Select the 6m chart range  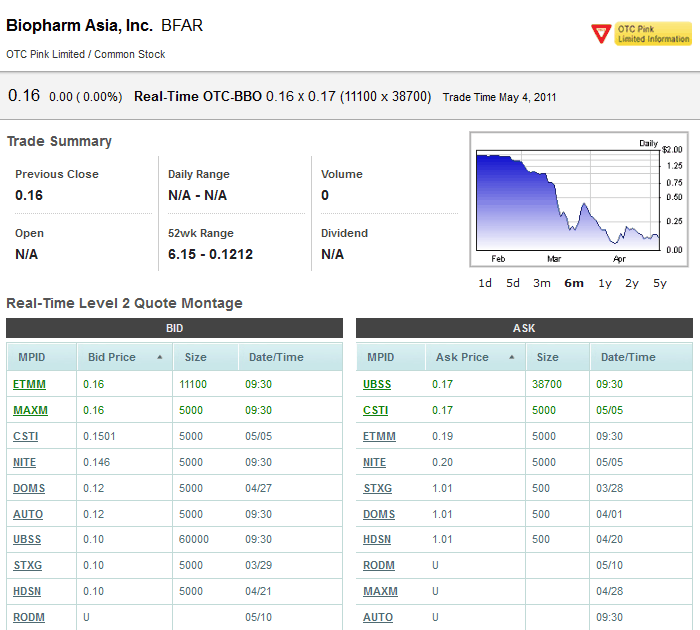pyautogui.click(x=574, y=283)
